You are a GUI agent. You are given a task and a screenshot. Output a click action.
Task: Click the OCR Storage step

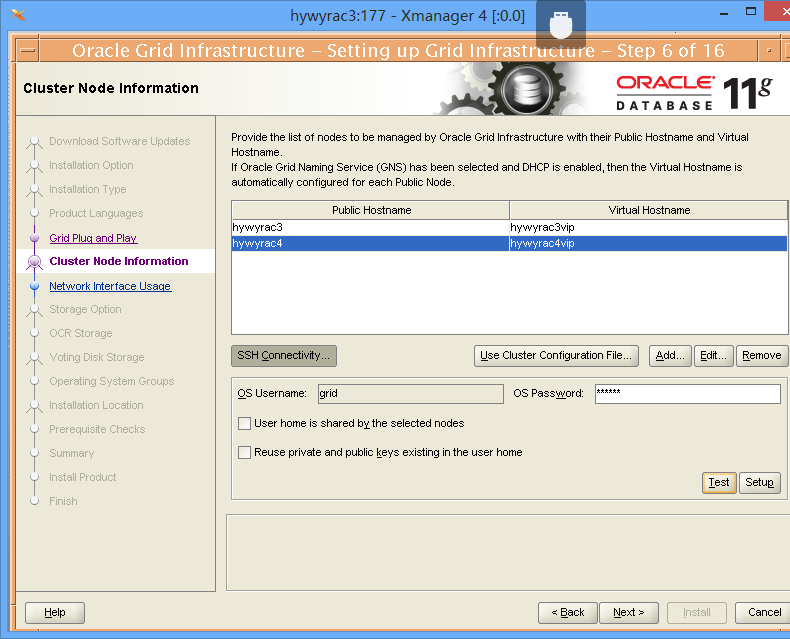[81, 333]
